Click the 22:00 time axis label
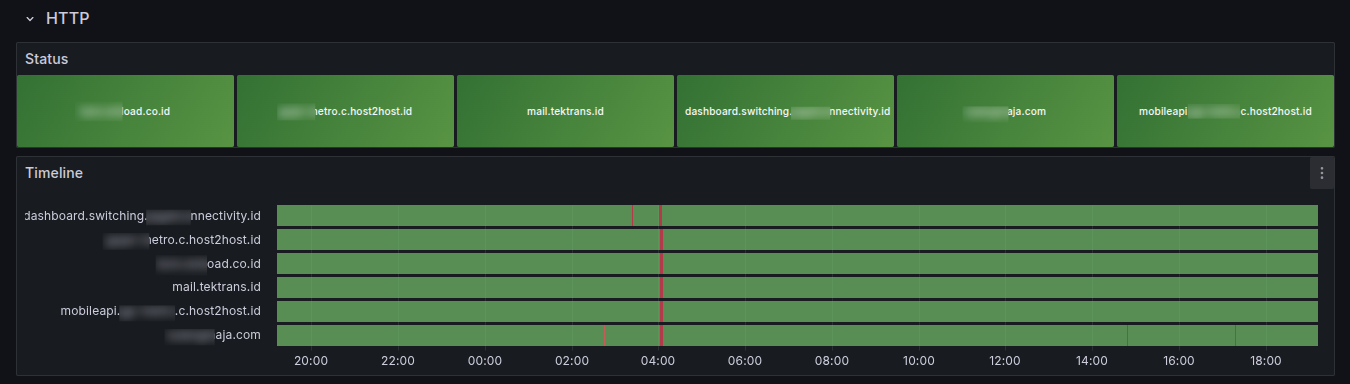Viewport: 1350px width, 384px height. (398, 361)
